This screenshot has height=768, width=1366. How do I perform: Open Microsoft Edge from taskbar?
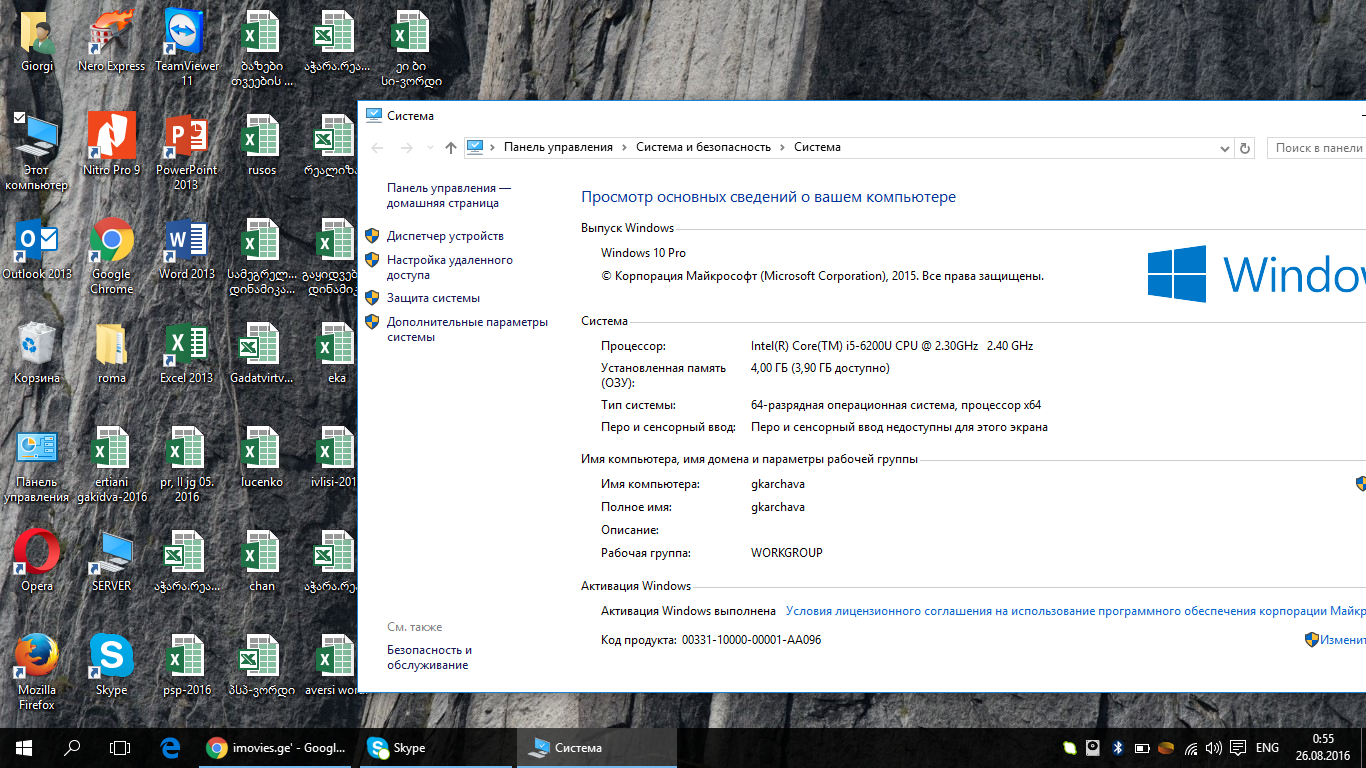click(170, 747)
